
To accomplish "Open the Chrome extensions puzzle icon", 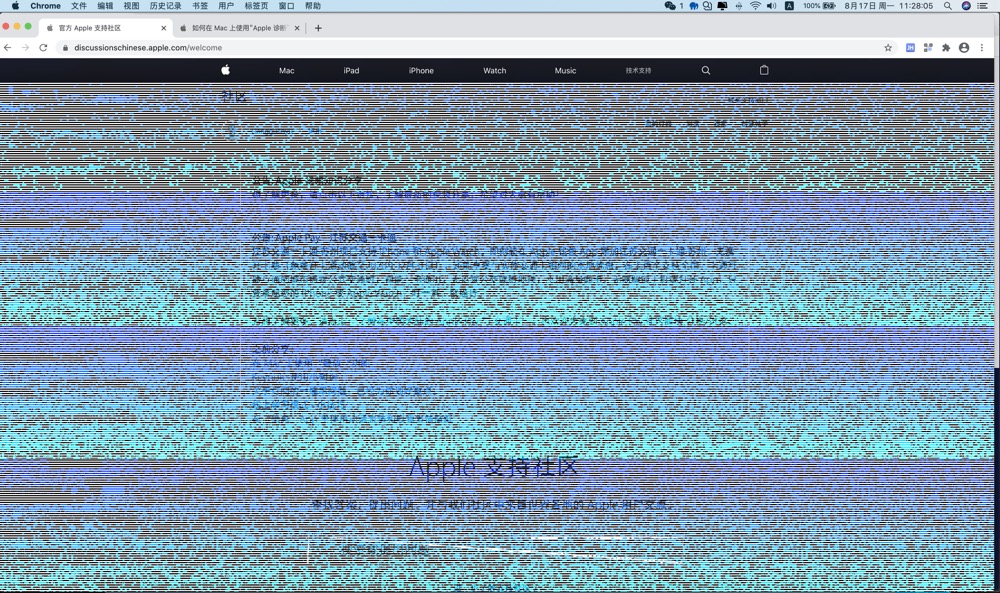I will point(946,47).
